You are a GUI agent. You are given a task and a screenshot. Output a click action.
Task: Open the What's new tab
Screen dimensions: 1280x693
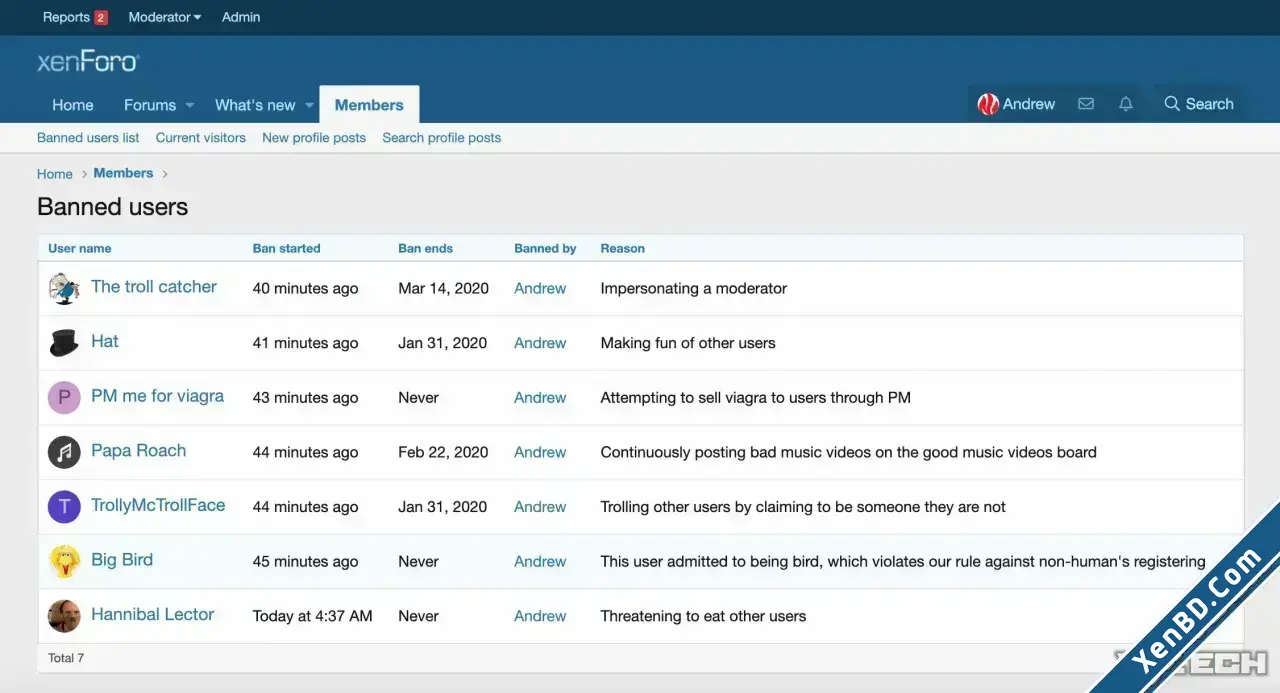[255, 105]
